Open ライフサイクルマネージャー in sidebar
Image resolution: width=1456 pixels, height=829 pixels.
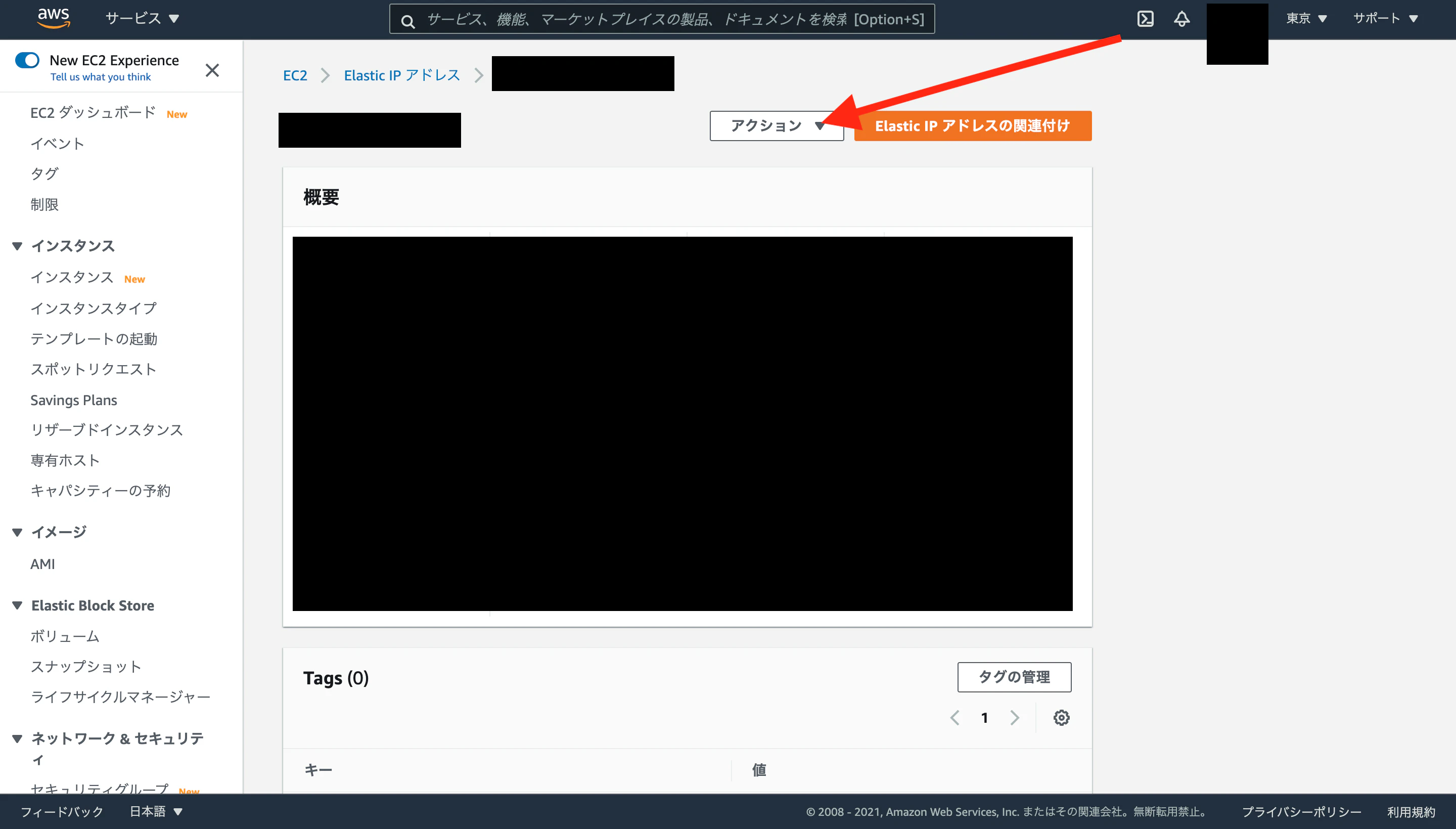pyautogui.click(x=121, y=697)
